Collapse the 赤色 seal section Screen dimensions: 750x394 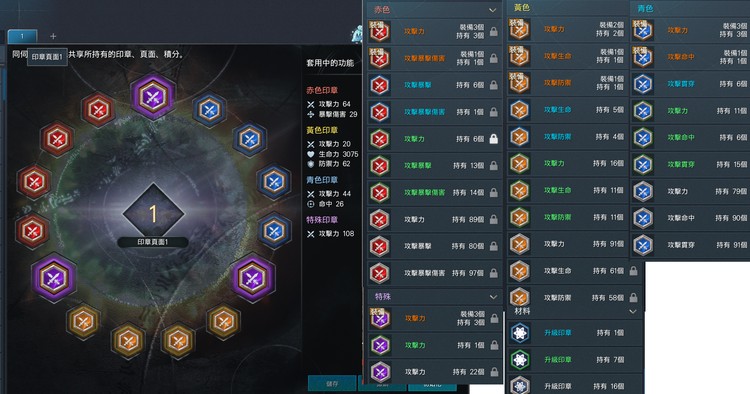(493, 10)
